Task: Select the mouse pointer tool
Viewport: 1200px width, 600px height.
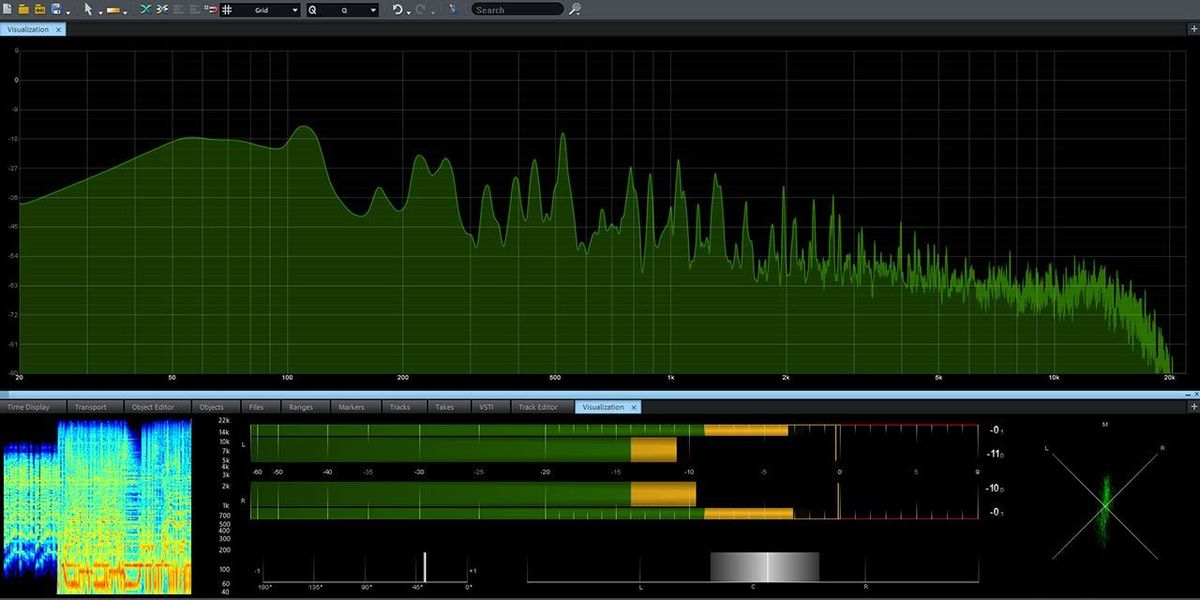Action: pos(87,9)
